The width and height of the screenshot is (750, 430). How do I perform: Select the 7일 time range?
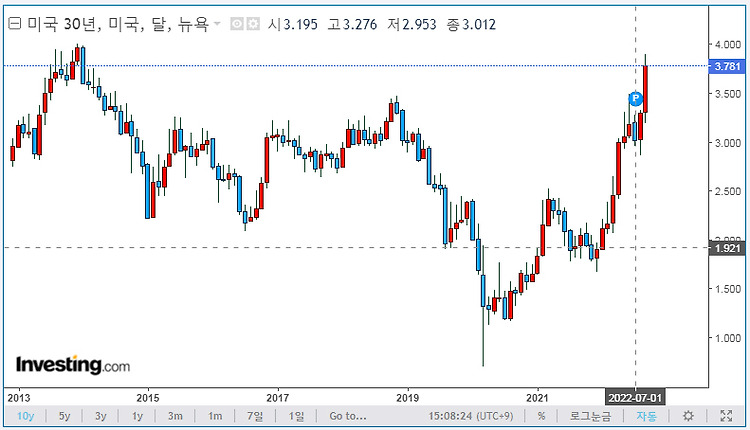coord(255,416)
